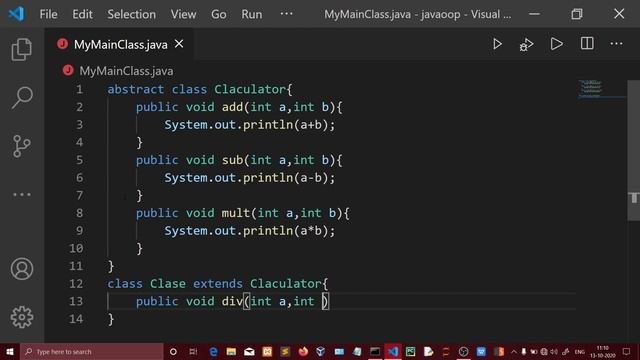Open XAMPP icon on taskbar

tap(267, 351)
